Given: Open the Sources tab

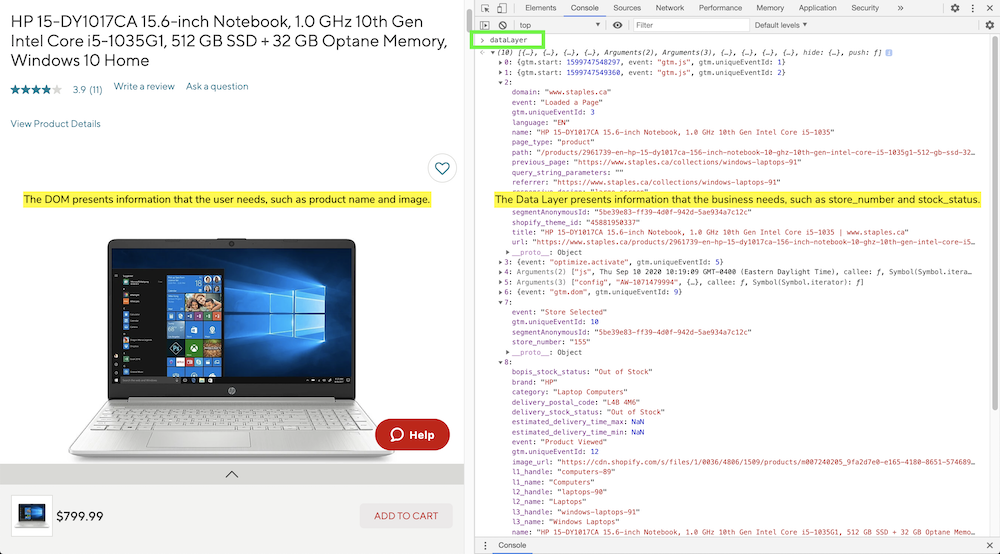Looking at the screenshot, I should coord(627,8).
